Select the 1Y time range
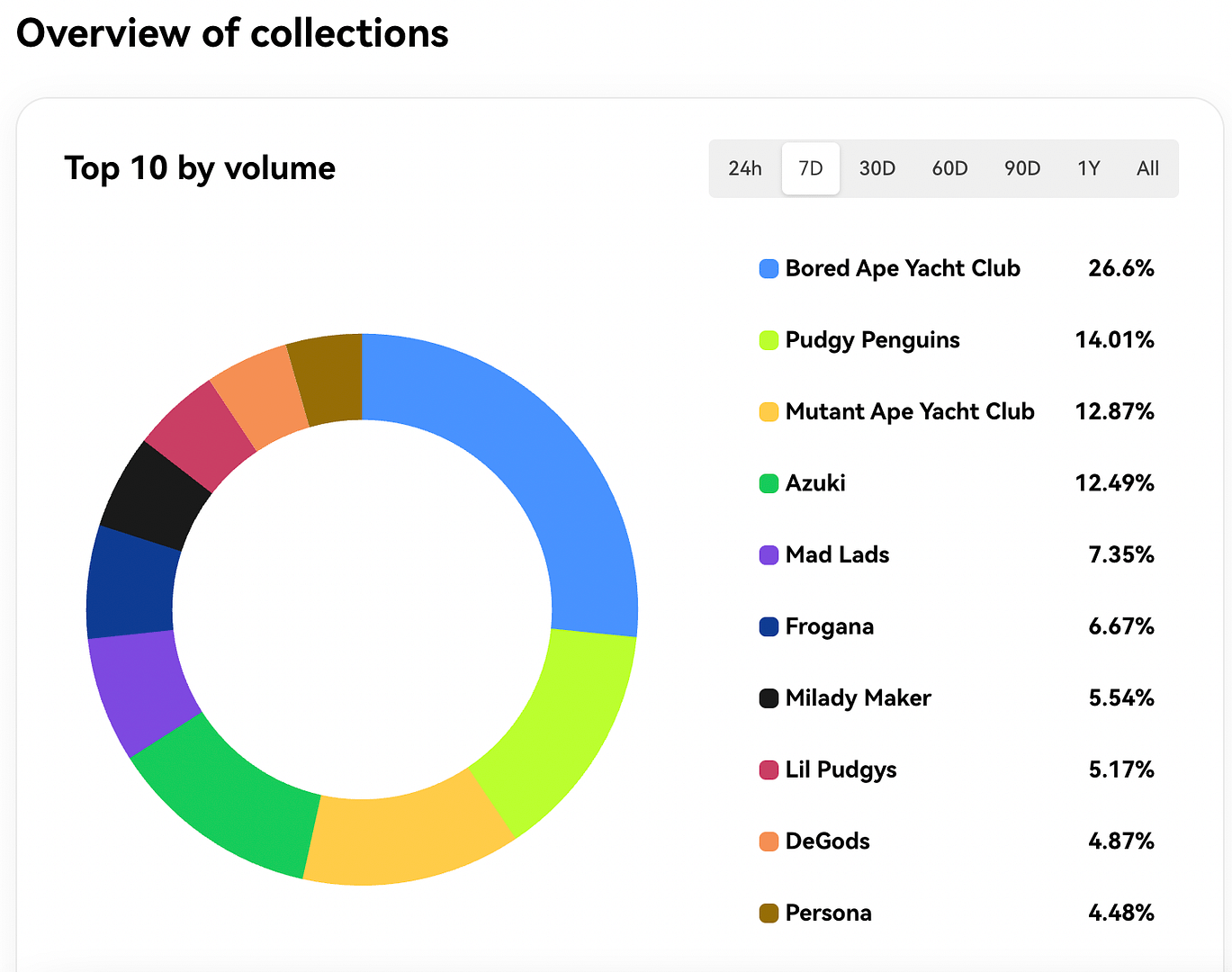This screenshot has width=1232, height=972. point(1088,168)
